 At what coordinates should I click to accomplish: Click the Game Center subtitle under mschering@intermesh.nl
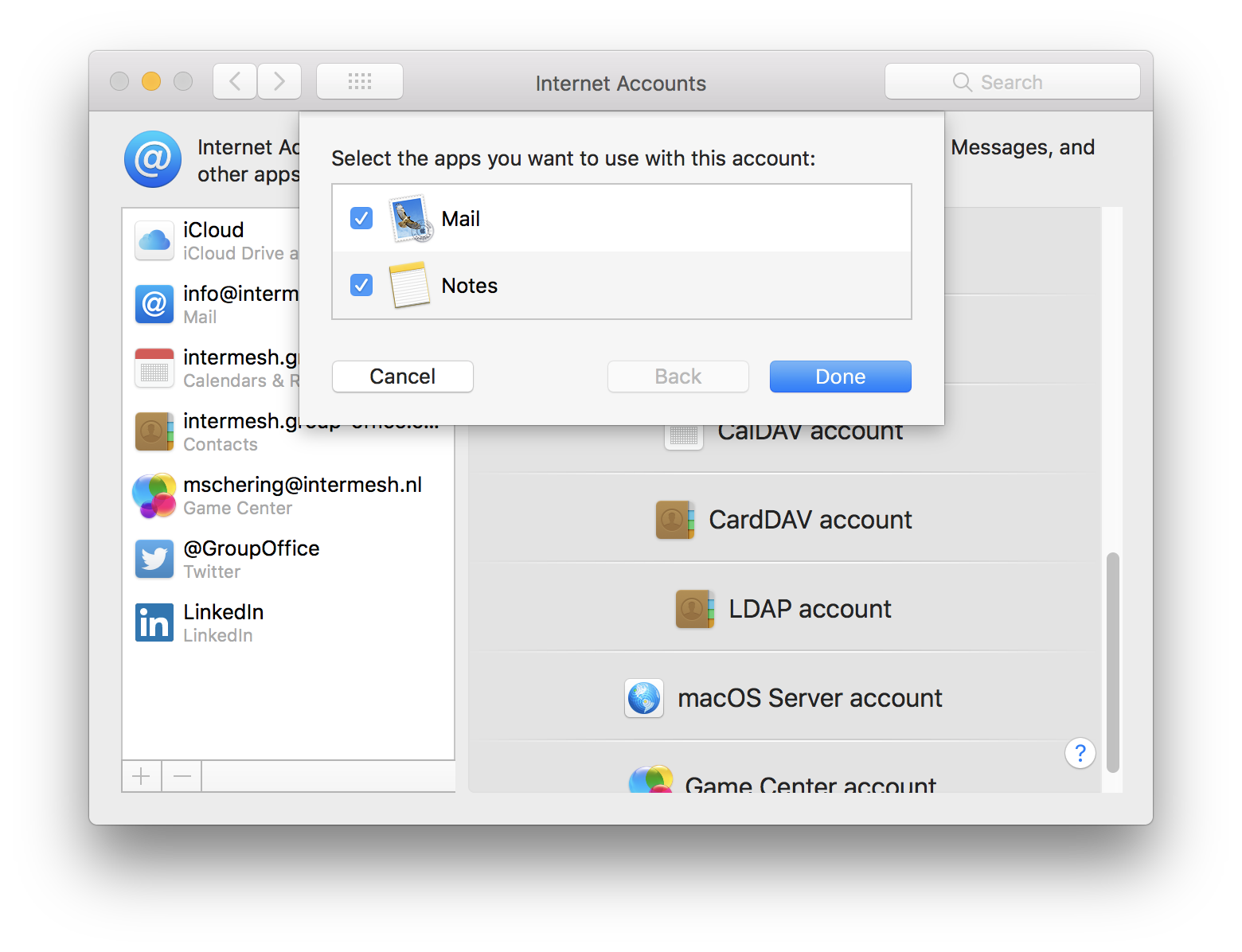pos(238,508)
